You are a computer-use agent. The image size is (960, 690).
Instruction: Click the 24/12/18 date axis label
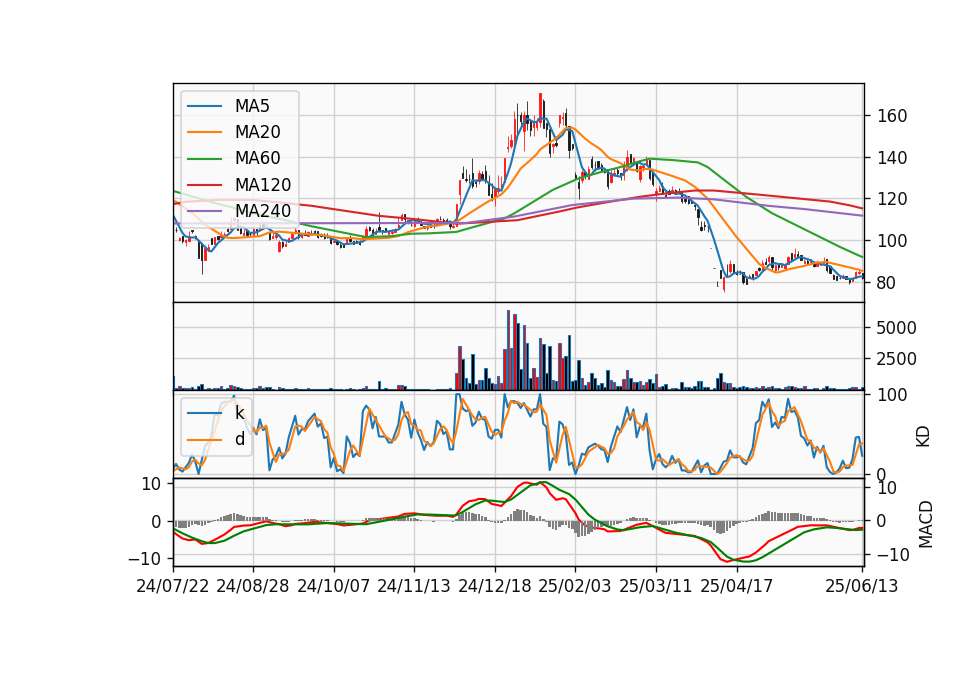tap(495, 586)
